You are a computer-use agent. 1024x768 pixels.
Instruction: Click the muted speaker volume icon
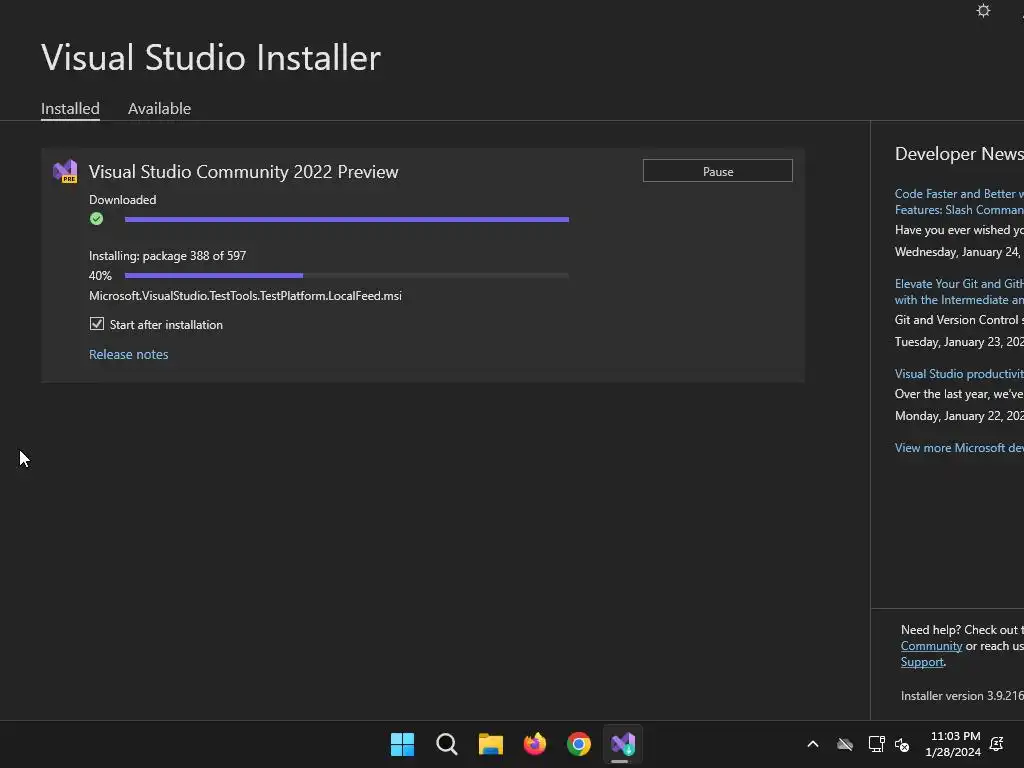tap(902, 744)
